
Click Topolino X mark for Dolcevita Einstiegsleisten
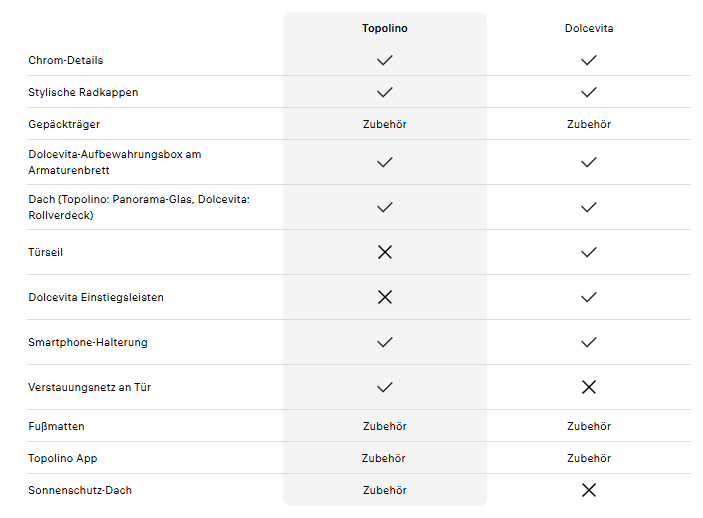(x=385, y=297)
